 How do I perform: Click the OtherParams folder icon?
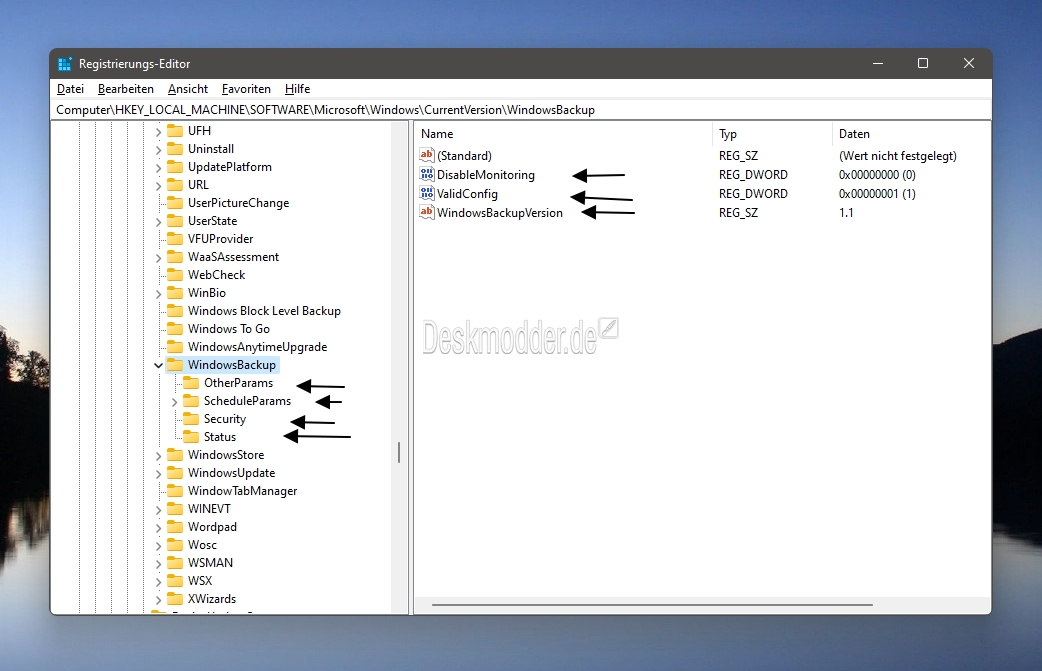point(191,383)
